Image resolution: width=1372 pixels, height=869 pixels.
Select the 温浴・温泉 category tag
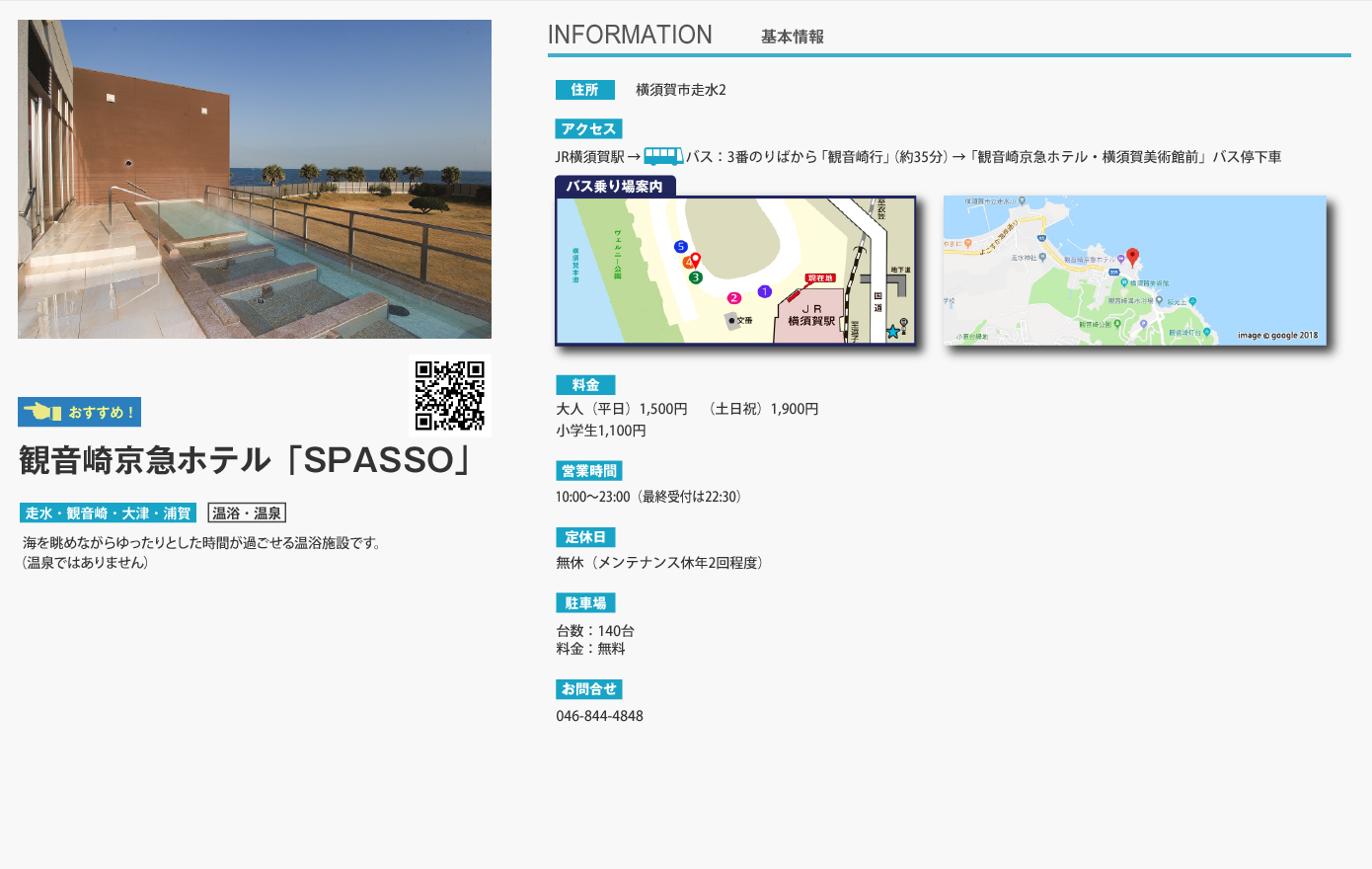[x=247, y=513]
